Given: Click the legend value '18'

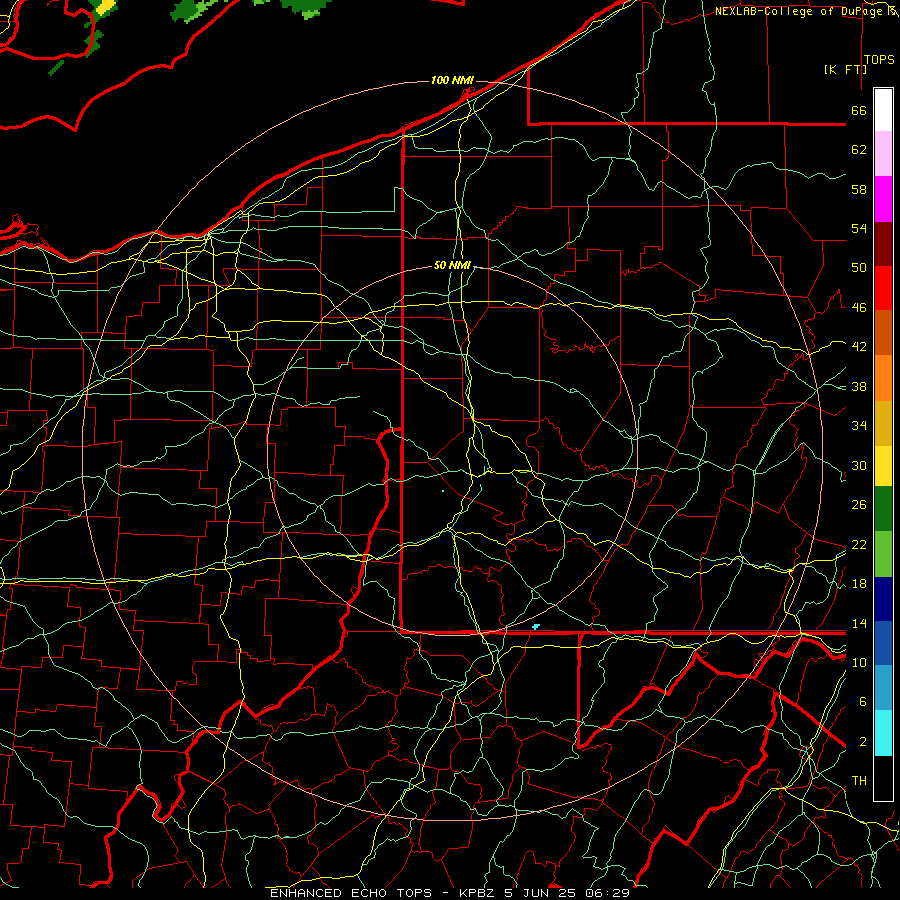Looking at the screenshot, I should [x=859, y=584].
